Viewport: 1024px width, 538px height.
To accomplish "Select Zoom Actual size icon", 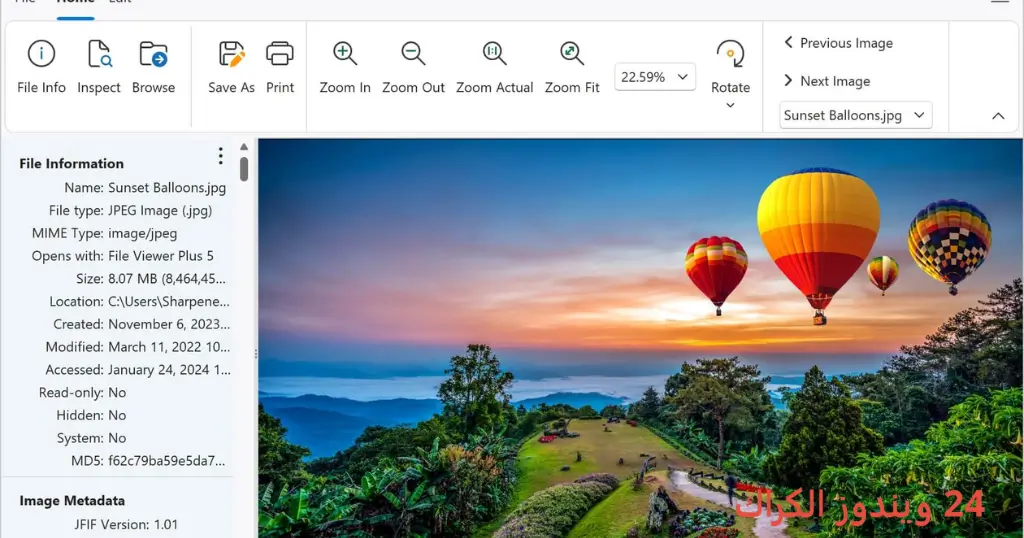I will click(494, 54).
